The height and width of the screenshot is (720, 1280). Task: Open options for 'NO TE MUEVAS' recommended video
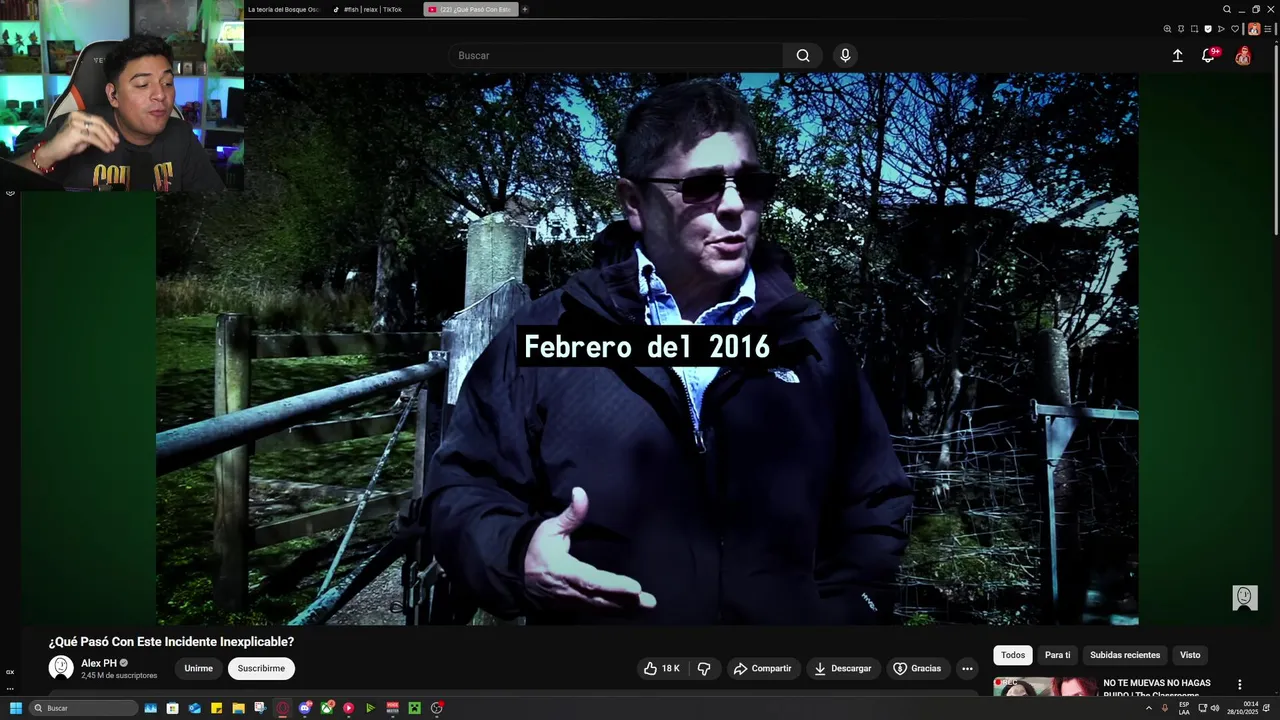point(1239,685)
